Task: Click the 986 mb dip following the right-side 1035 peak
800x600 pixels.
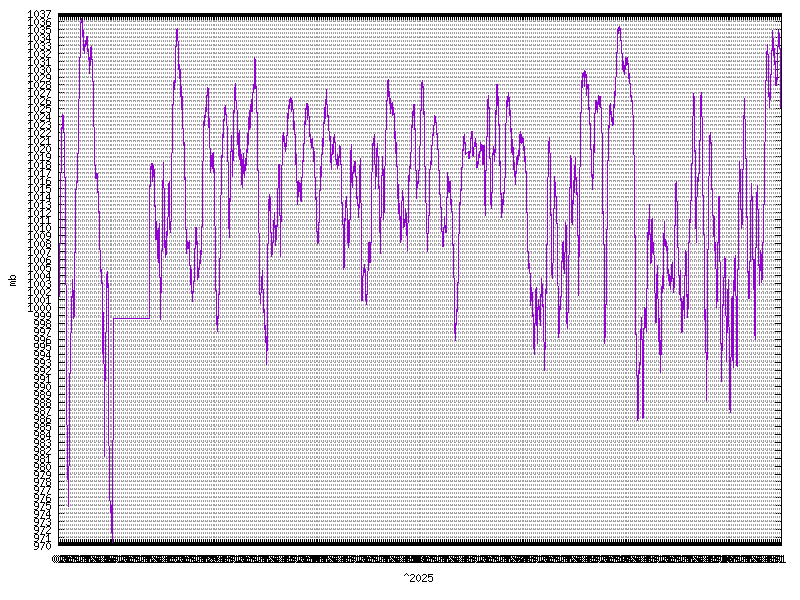Action: click(639, 418)
